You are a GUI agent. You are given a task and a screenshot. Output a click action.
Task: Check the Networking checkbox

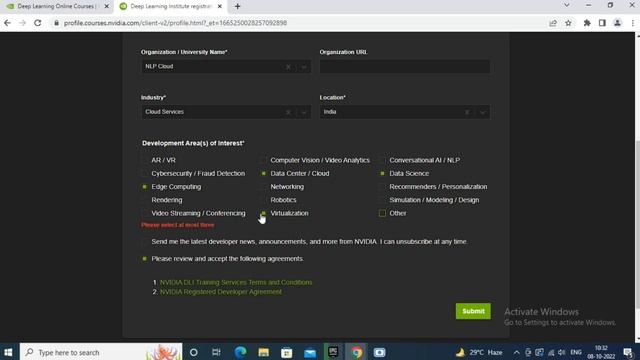point(263,187)
